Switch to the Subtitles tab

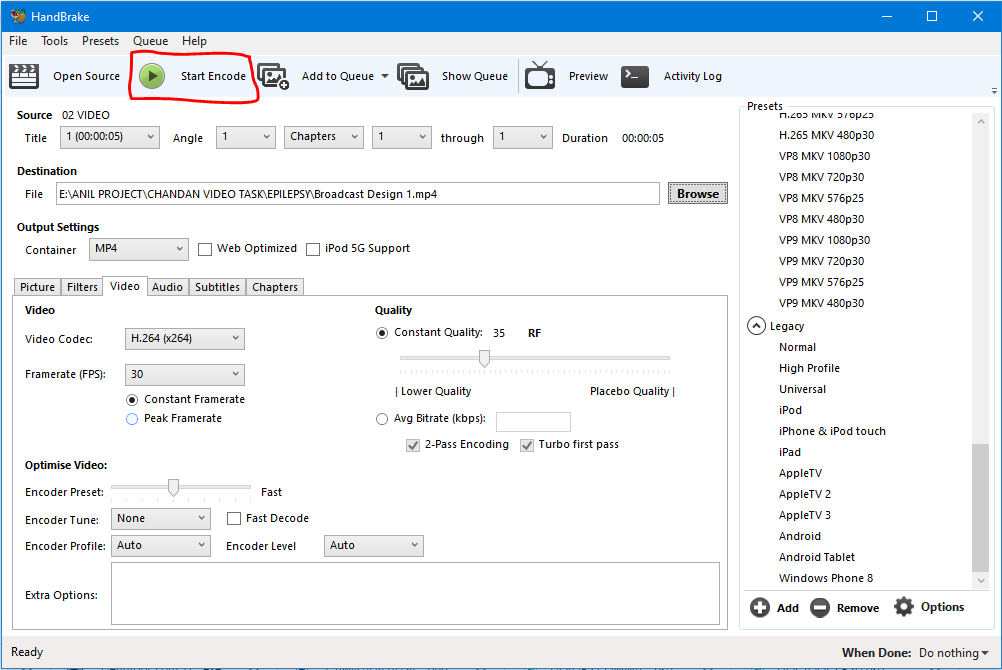click(x=217, y=287)
